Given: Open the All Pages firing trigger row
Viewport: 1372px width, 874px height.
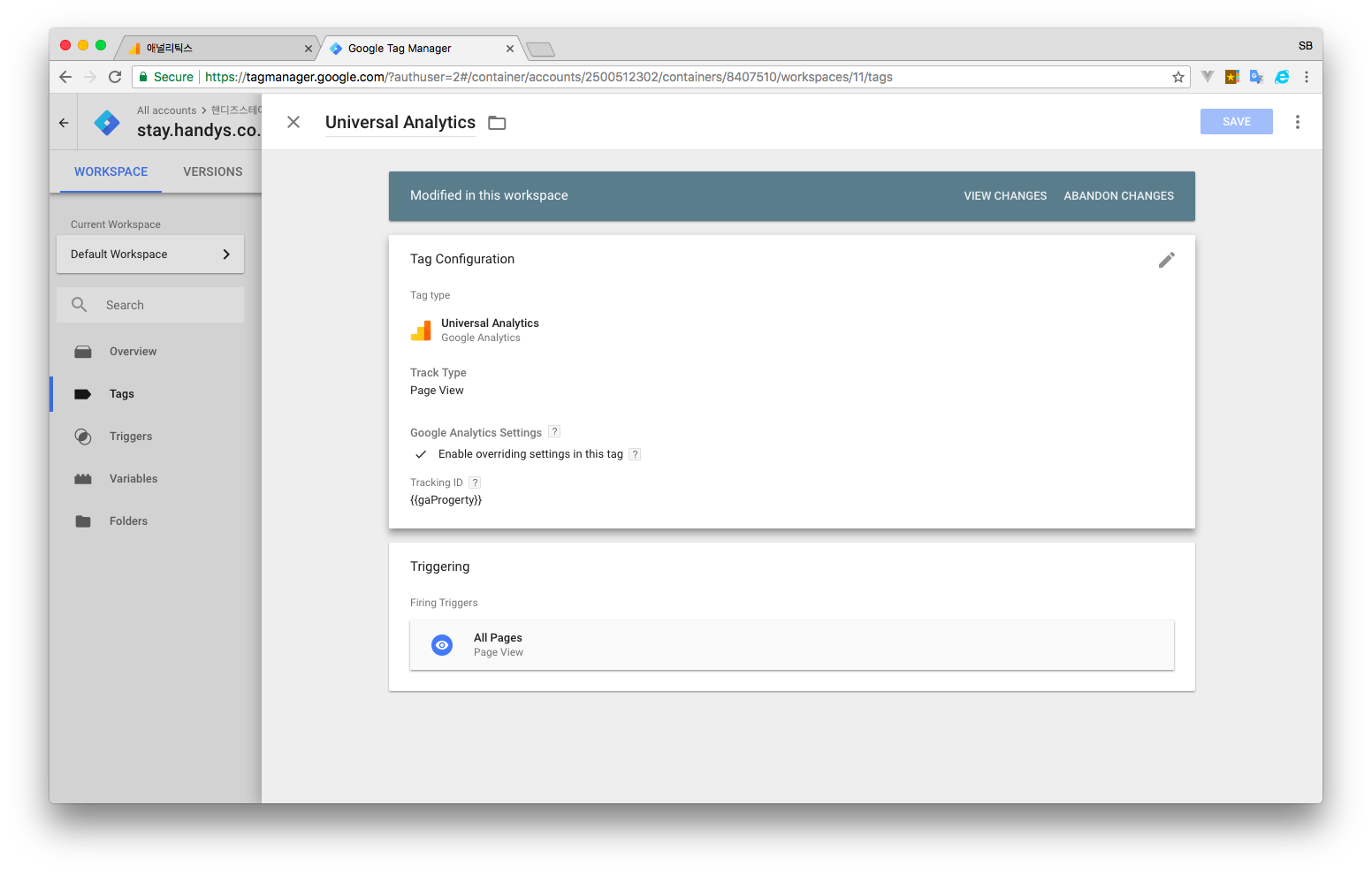Looking at the screenshot, I should pyautogui.click(x=792, y=645).
